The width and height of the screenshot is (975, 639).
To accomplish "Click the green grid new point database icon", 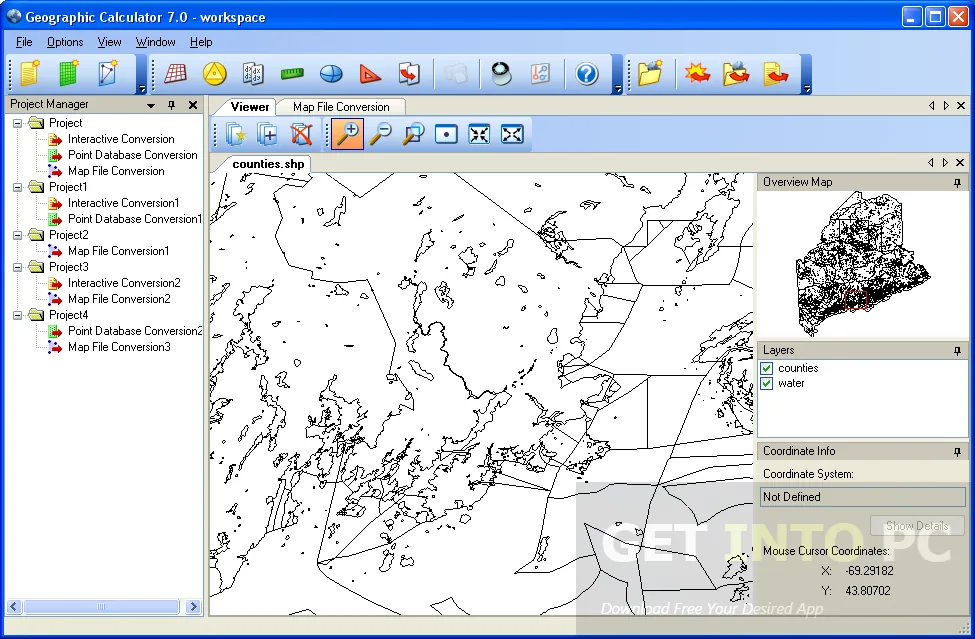I will 68,73.
